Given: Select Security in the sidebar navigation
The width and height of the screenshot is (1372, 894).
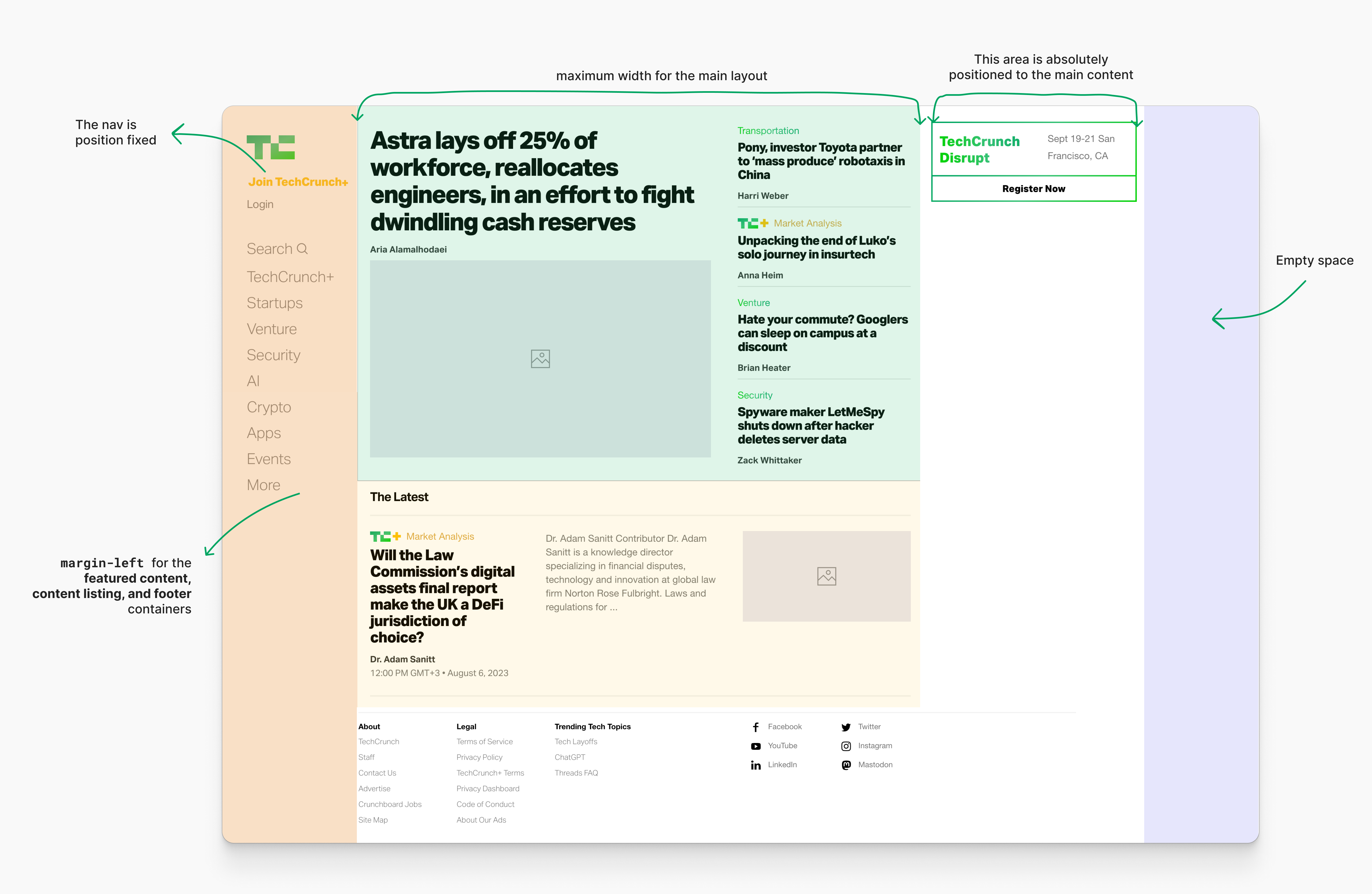Looking at the screenshot, I should click(x=273, y=355).
